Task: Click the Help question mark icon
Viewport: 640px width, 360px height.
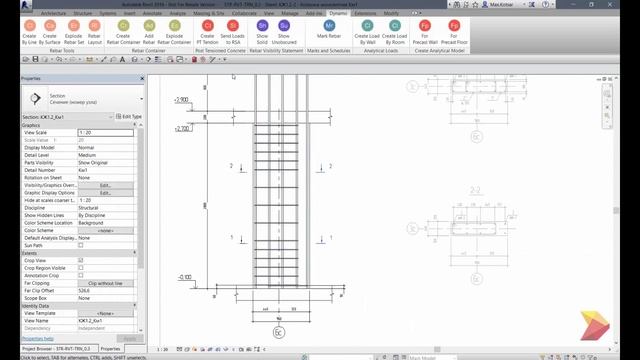Action: (x=545, y=4)
